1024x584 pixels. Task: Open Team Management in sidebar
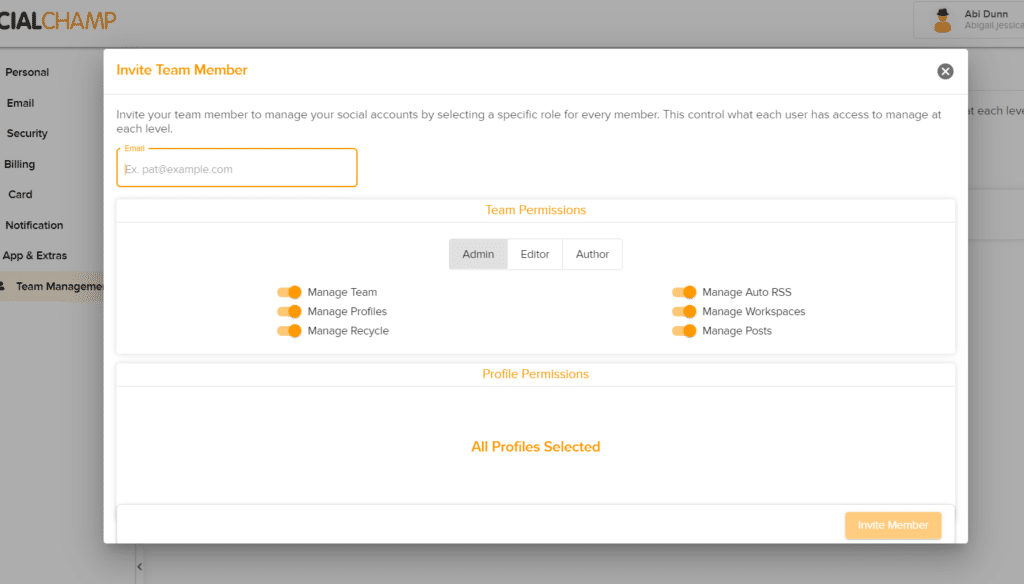pos(52,286)
